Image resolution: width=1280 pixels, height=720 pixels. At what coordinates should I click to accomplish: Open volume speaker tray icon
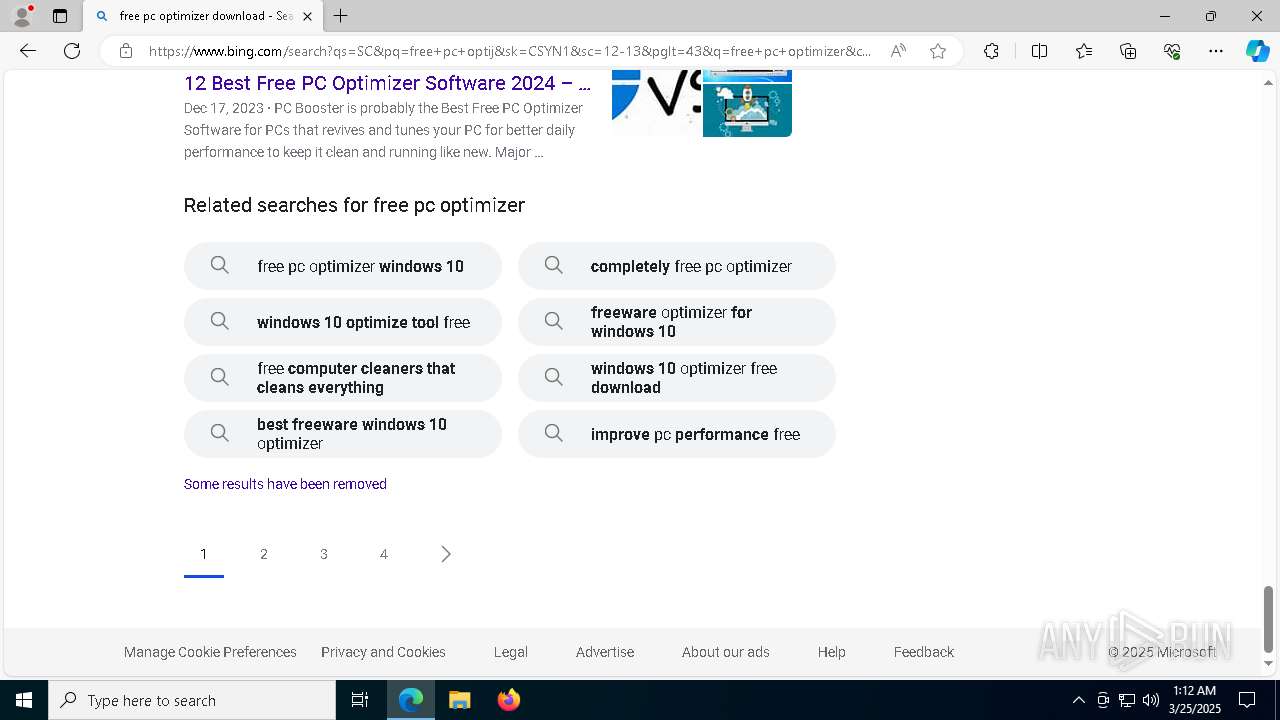pyautogui.click(x=1151, y=700)
